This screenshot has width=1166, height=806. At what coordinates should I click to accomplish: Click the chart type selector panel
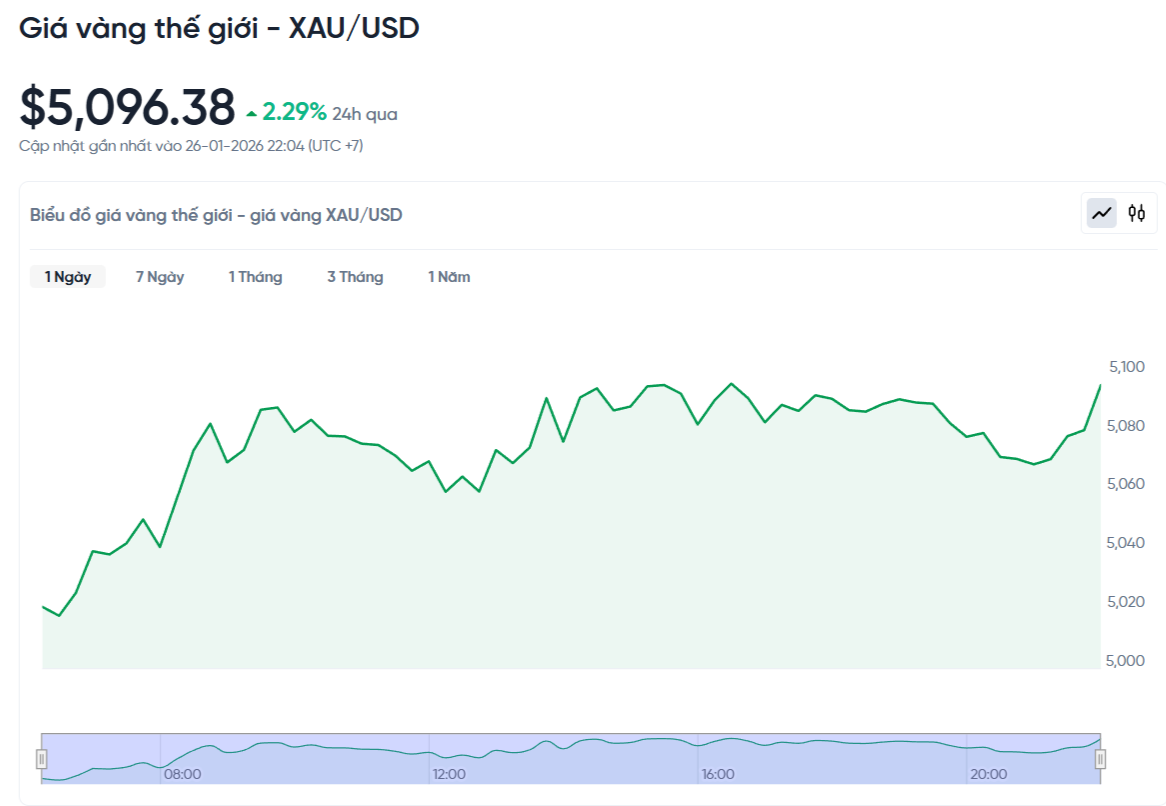point(1118,213)
